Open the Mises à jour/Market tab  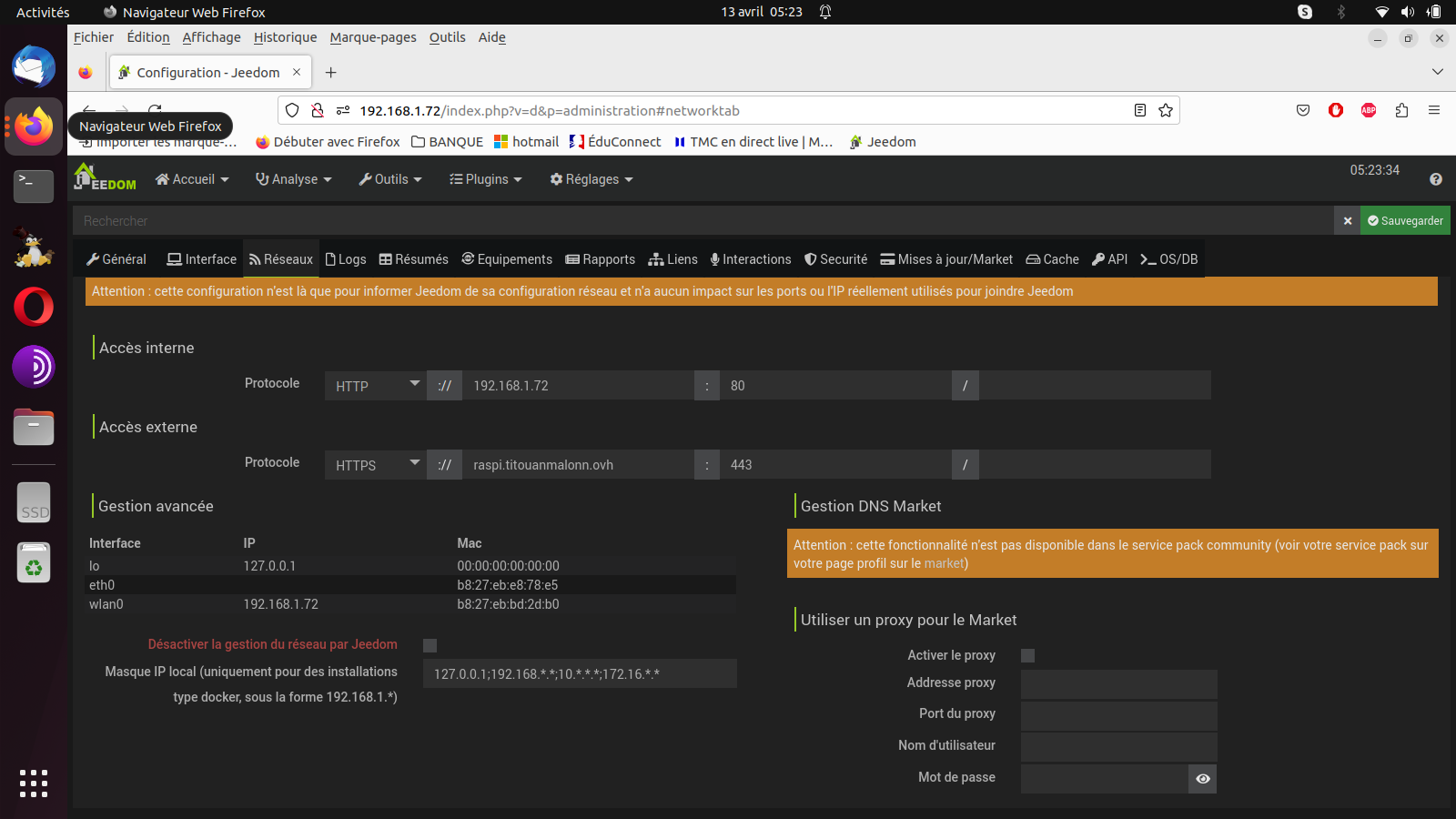coord(946,259)
